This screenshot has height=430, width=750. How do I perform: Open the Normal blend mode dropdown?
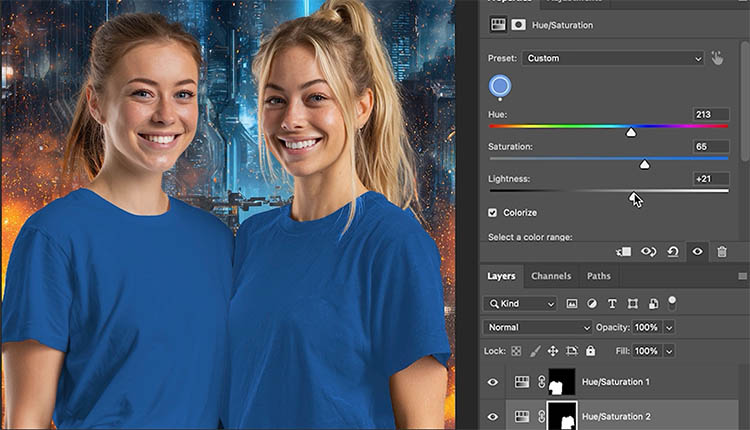click(538, 327)
